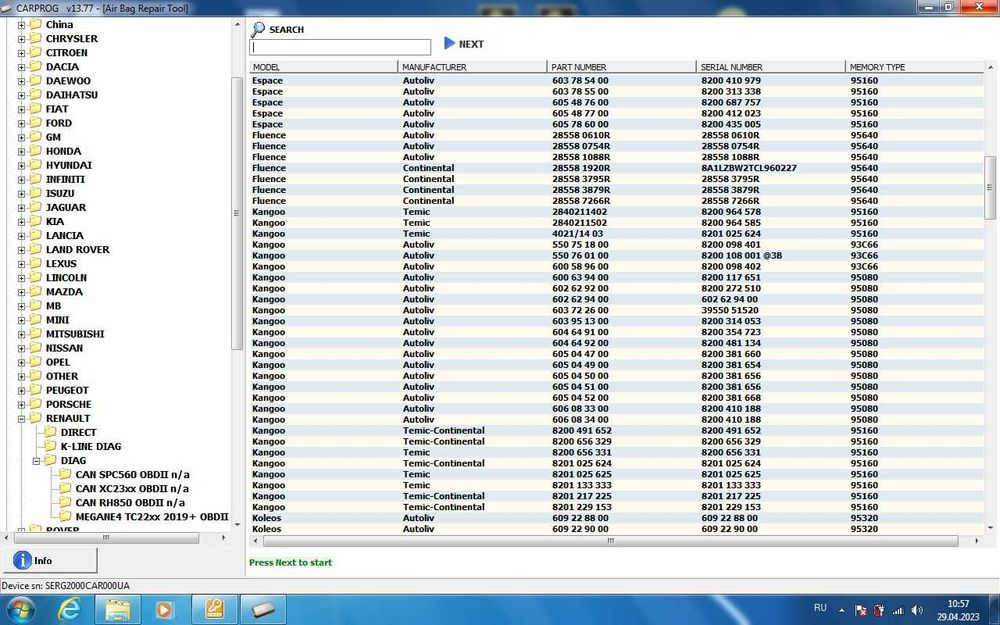Click the Info button label
Image resolution: width=1000 pixels, height=625 pixels.
[x=43, y=561]
